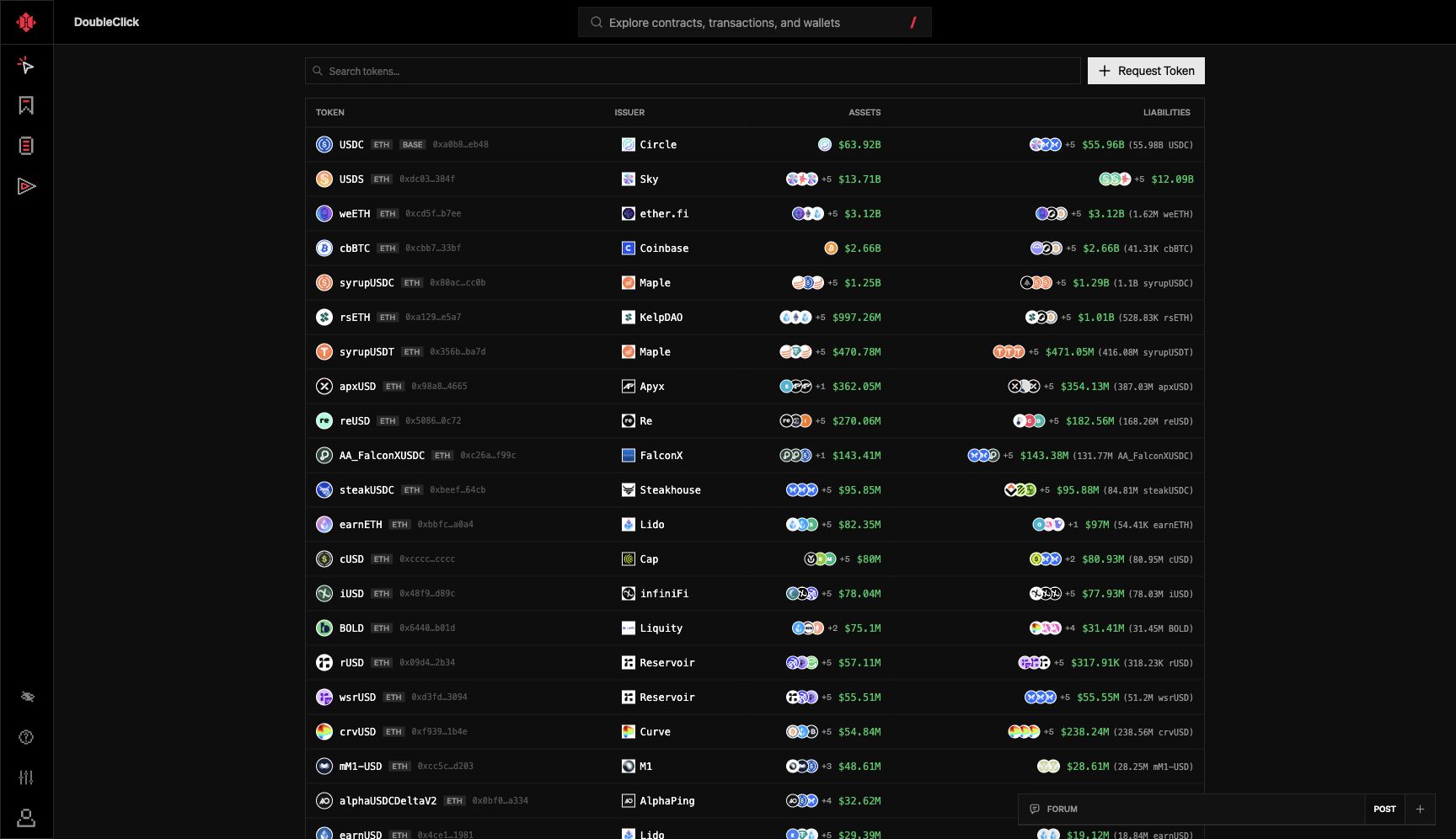
Task: Select the earnETH token name
Action: coord(361,525)
